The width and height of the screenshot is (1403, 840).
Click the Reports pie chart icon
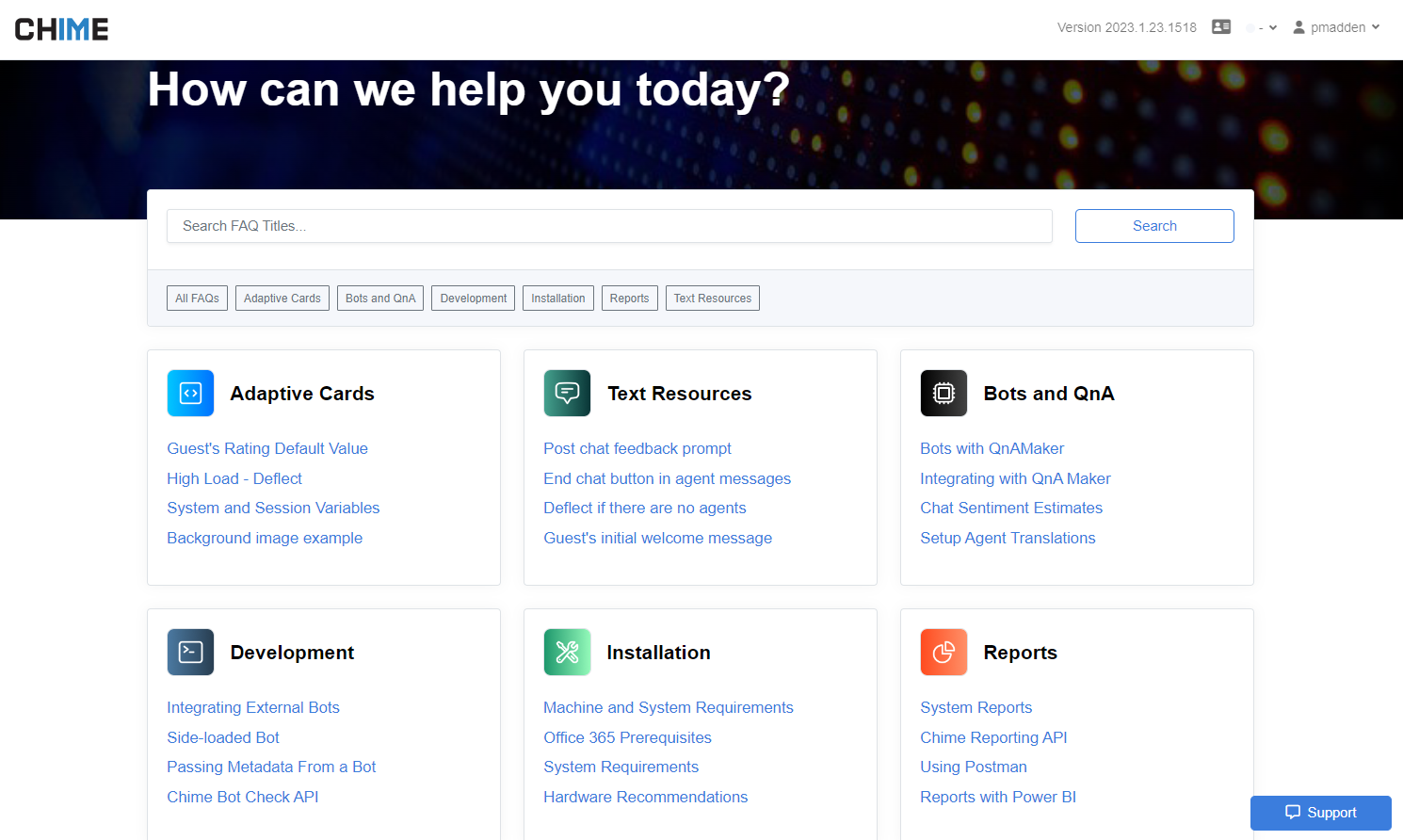pos(943,653)
